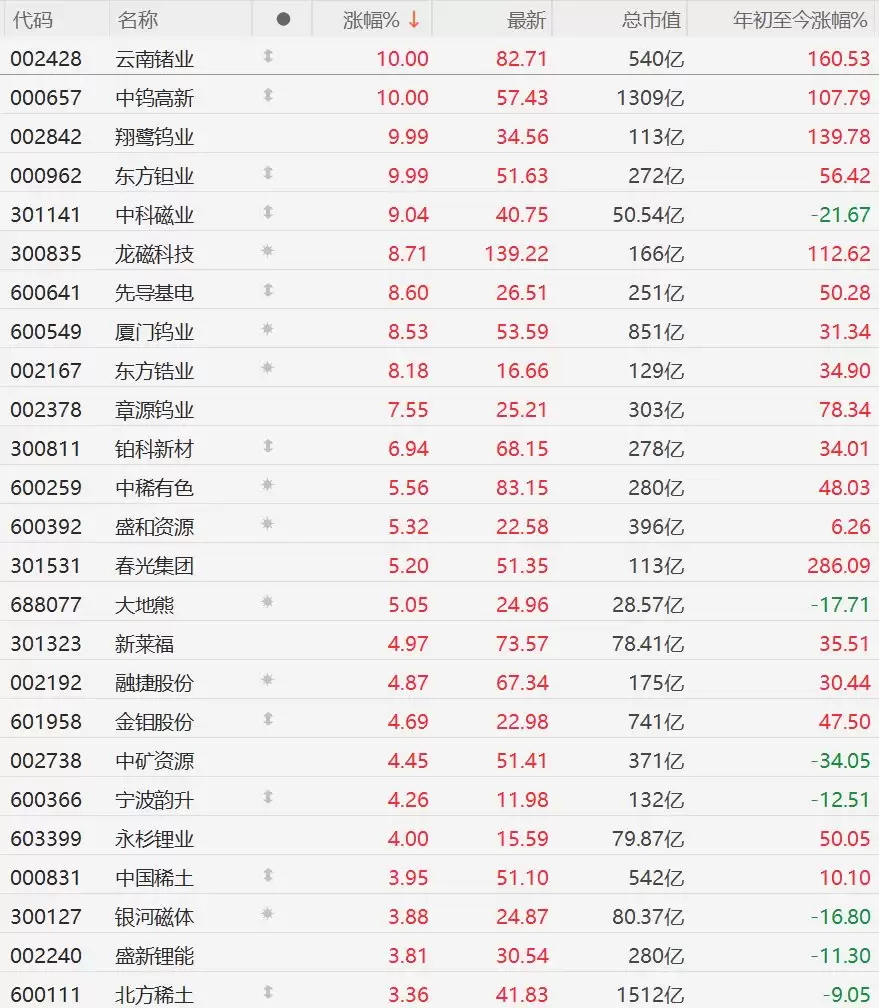Click market cap 50.54亿
This screenshot has height=1008, width=879.
coord(648,215)
